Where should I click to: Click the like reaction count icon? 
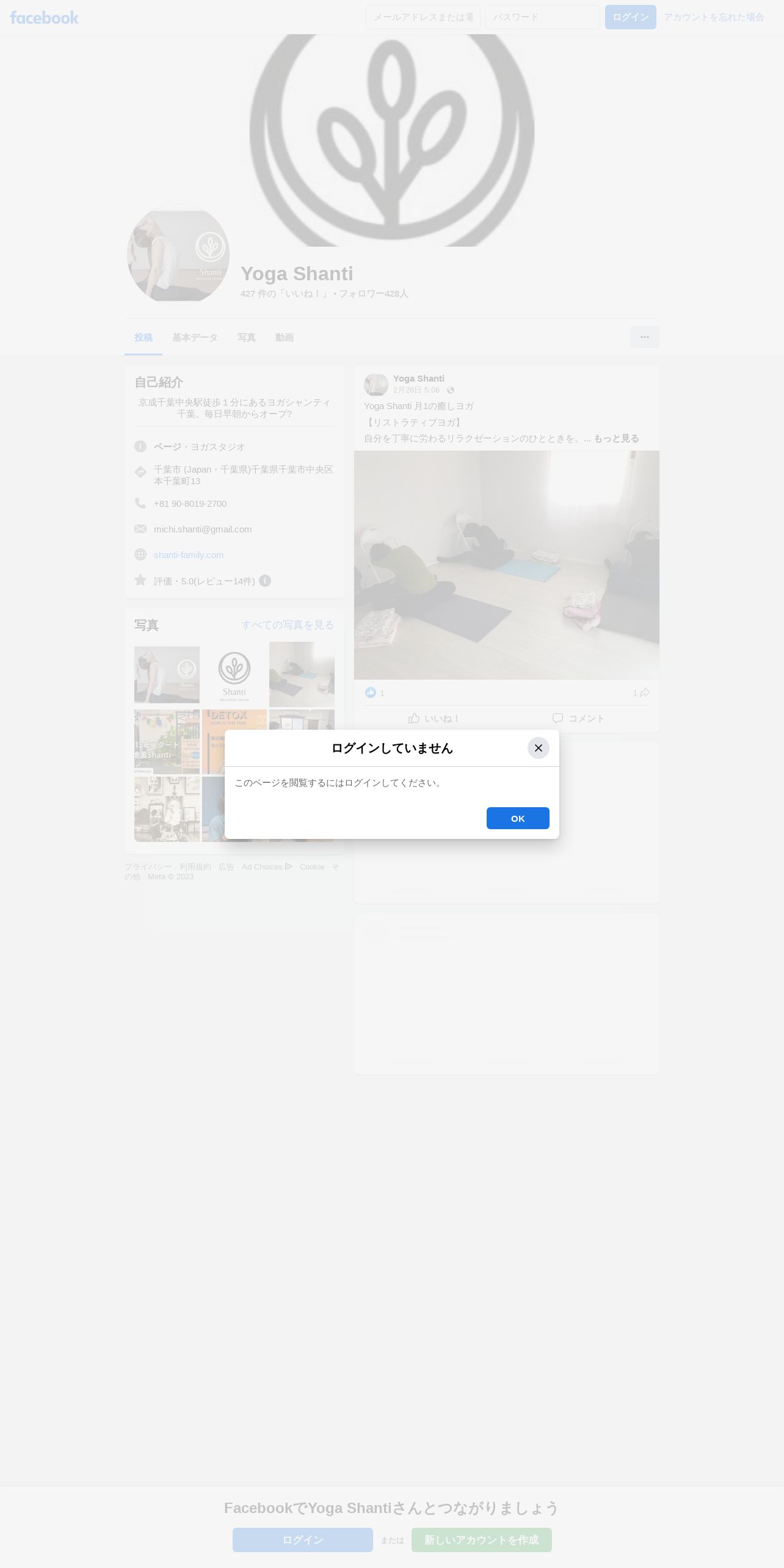click(x=371, y=692)
